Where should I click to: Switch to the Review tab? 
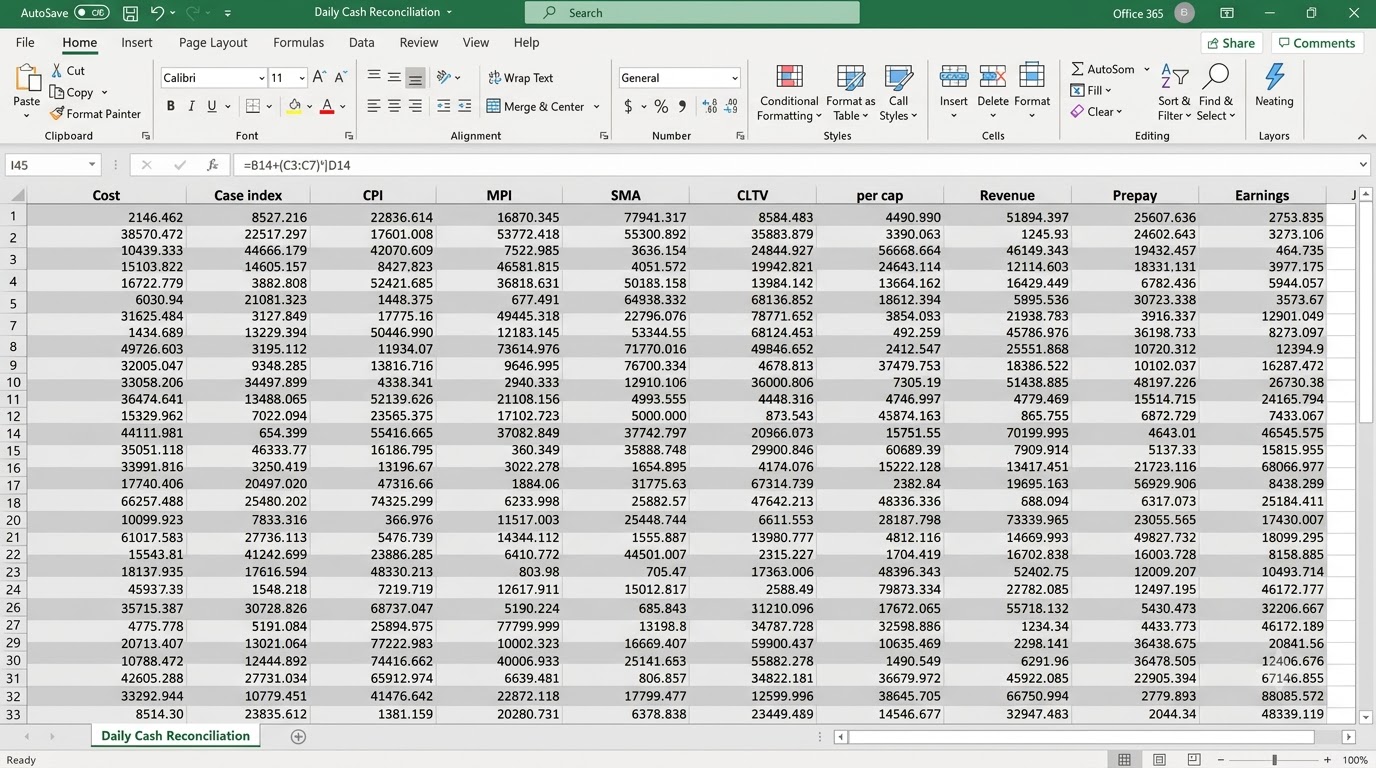click(419, 42)
